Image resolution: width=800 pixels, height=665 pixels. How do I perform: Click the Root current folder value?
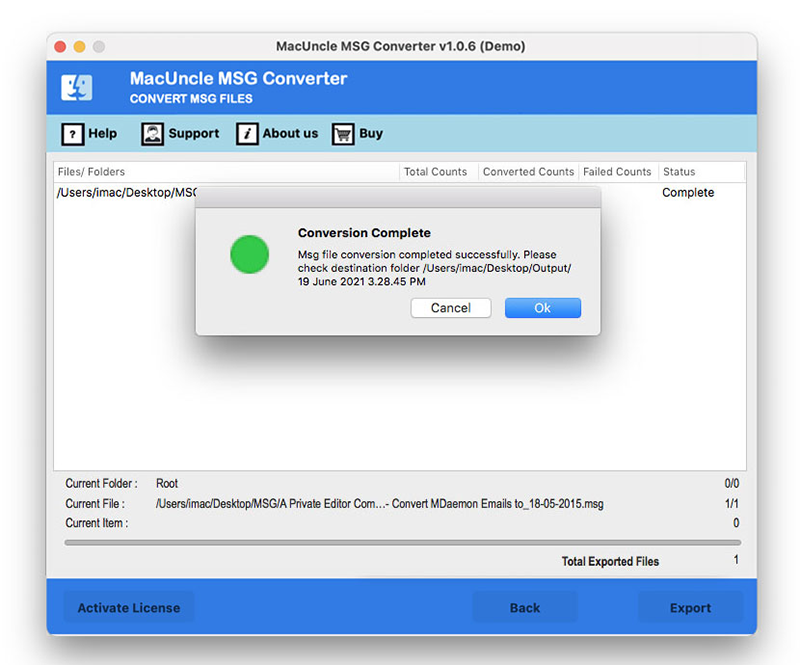[167, 483]
